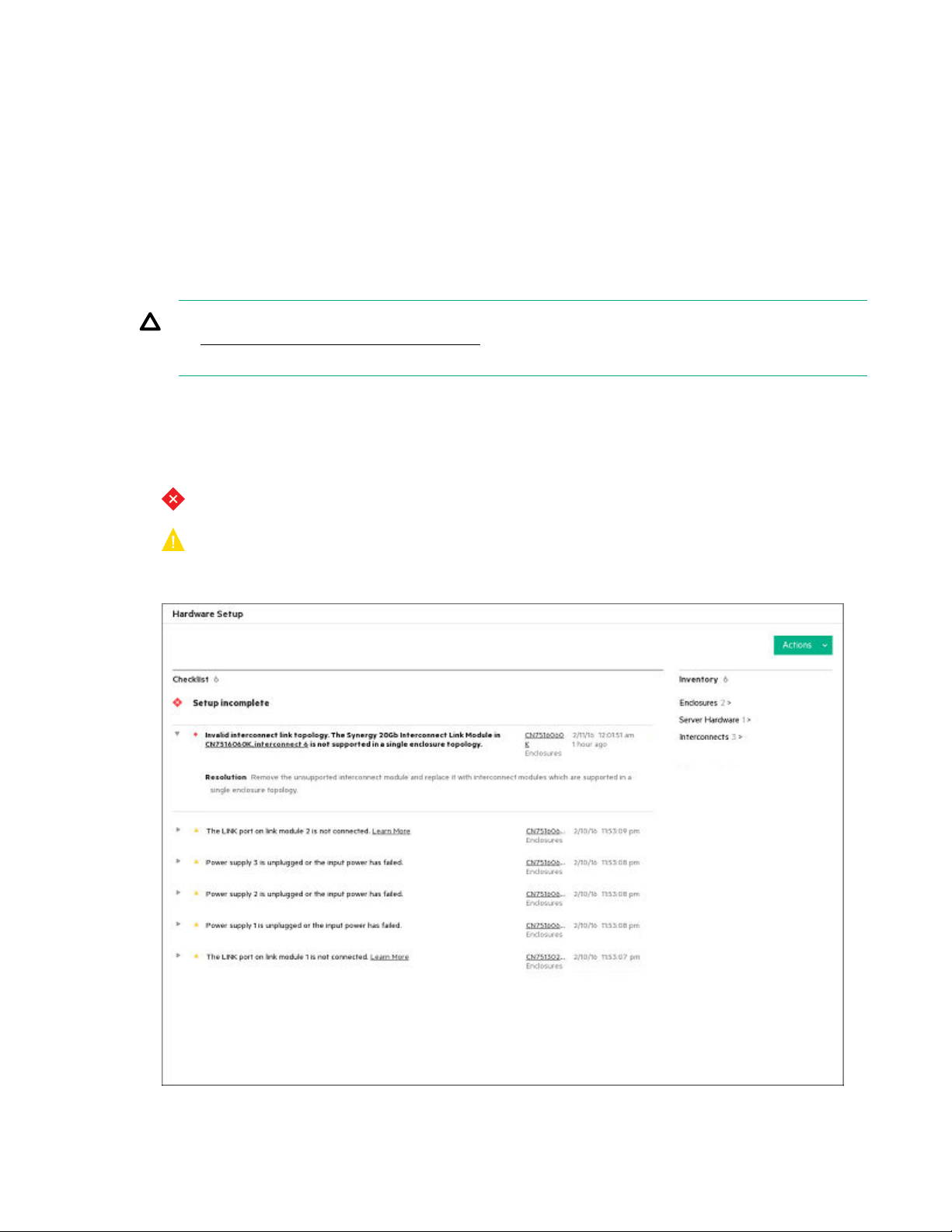Expand the Power supply 3 unplugged alert
Image resolution: width=952 pixels, height=1232 pixels.
point(178,861)
